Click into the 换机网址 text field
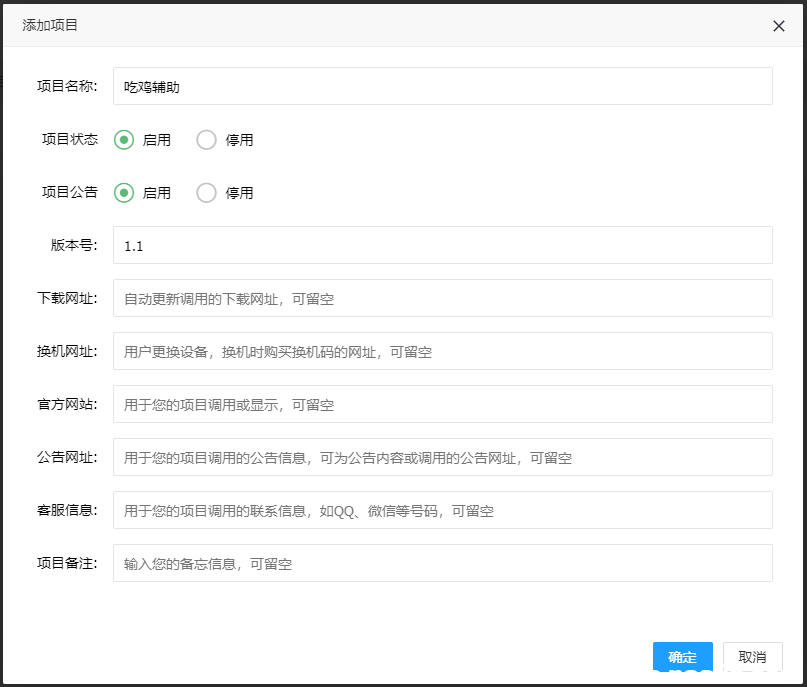 [442, 351]
